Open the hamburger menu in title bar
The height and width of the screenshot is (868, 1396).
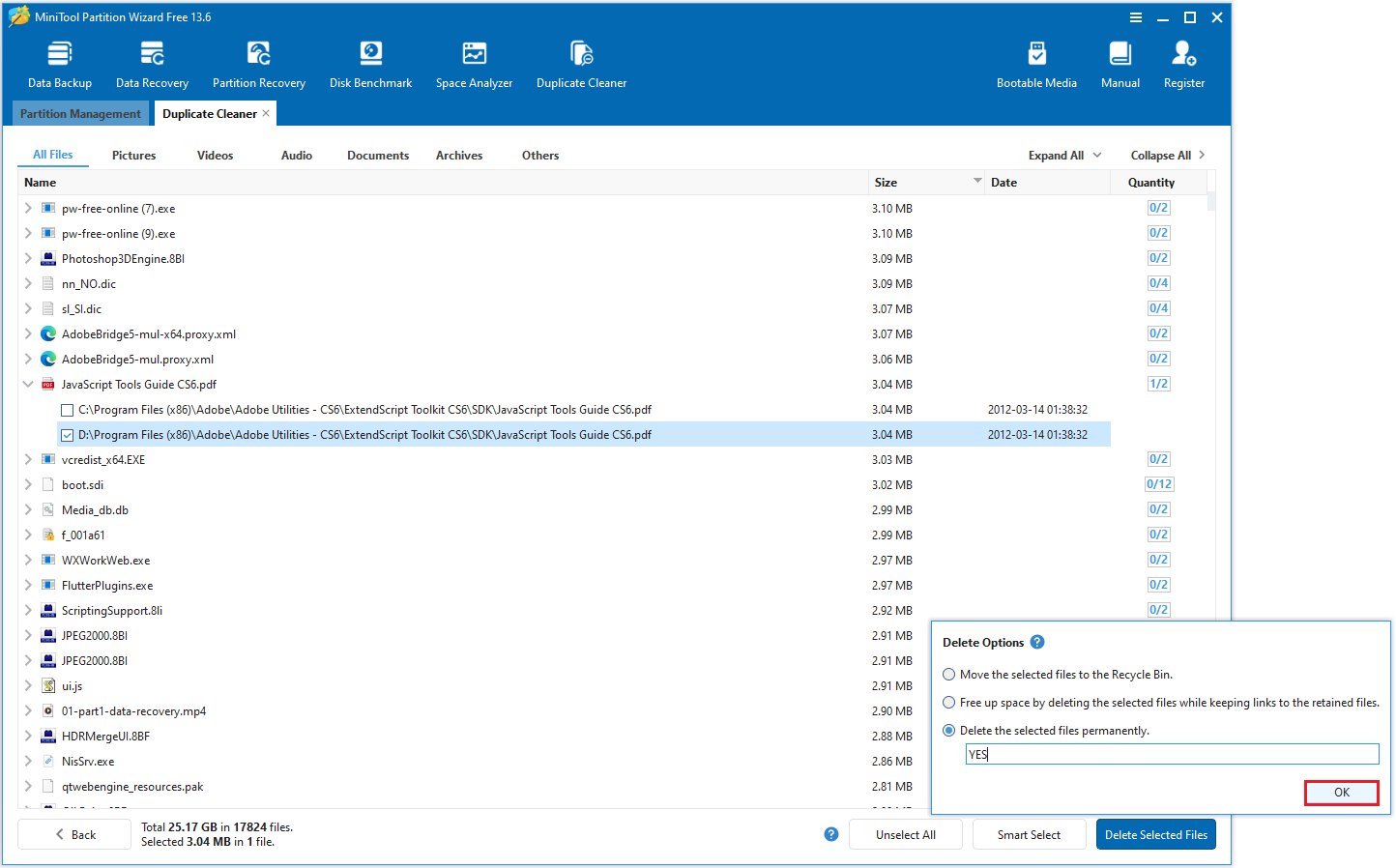(1135, 16)
